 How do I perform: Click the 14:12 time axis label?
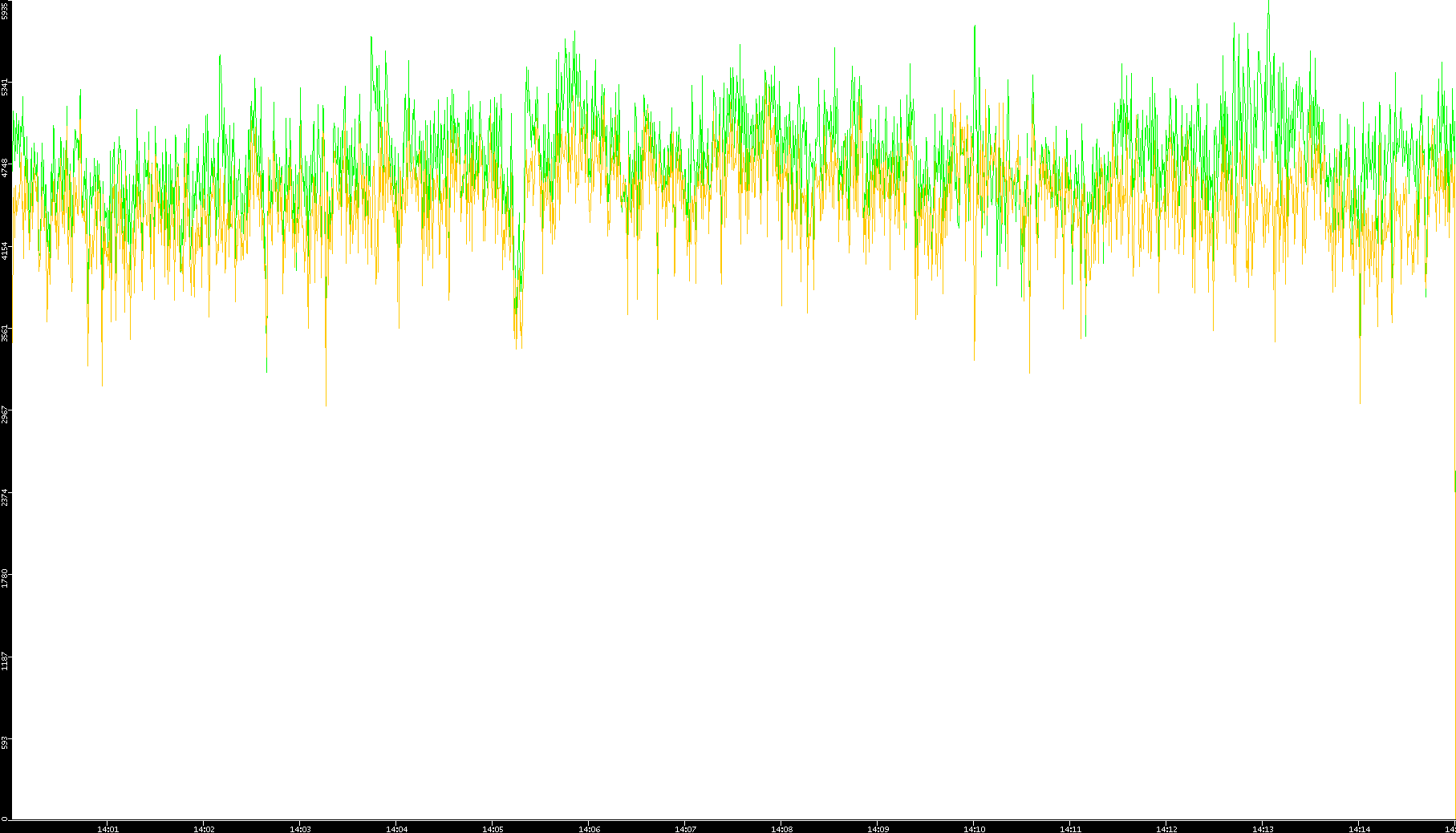[1166, 829]
